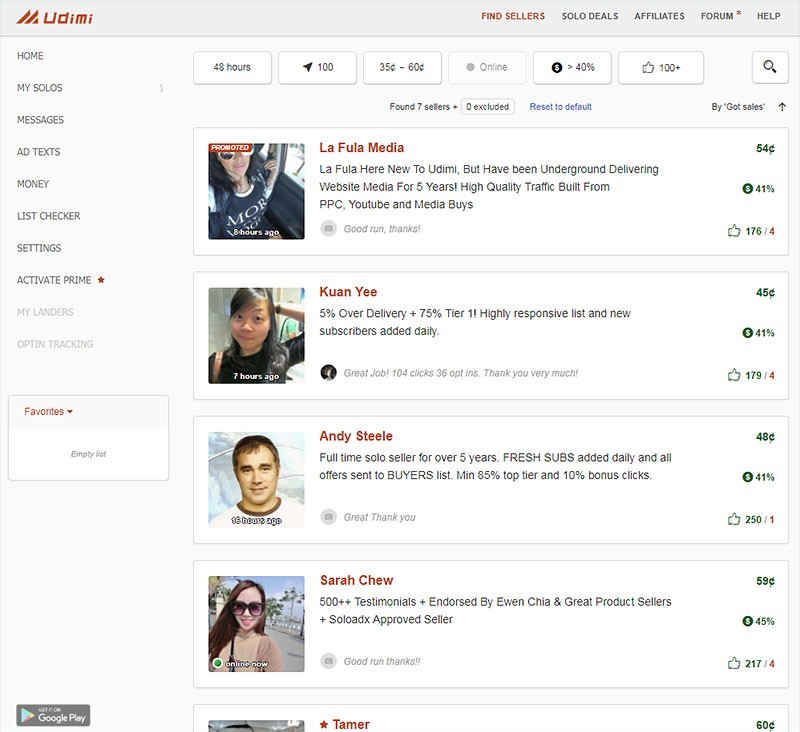Image resolution: width=800 pixels, height=732 pixels.
Task: Click reviewer avatar by 'Good run thanks!!'
Action: coord(329,661)
